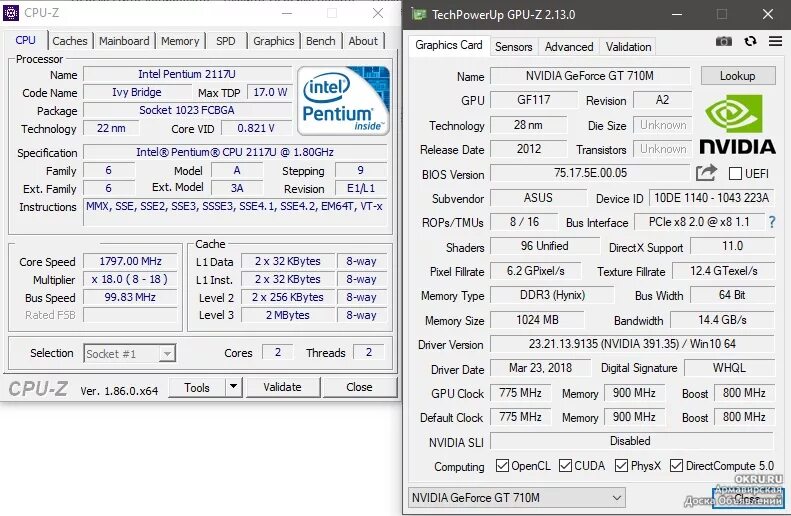Click the bus interface question mark
The width and height of the screenshot is (791, 516).
[772, 222]
